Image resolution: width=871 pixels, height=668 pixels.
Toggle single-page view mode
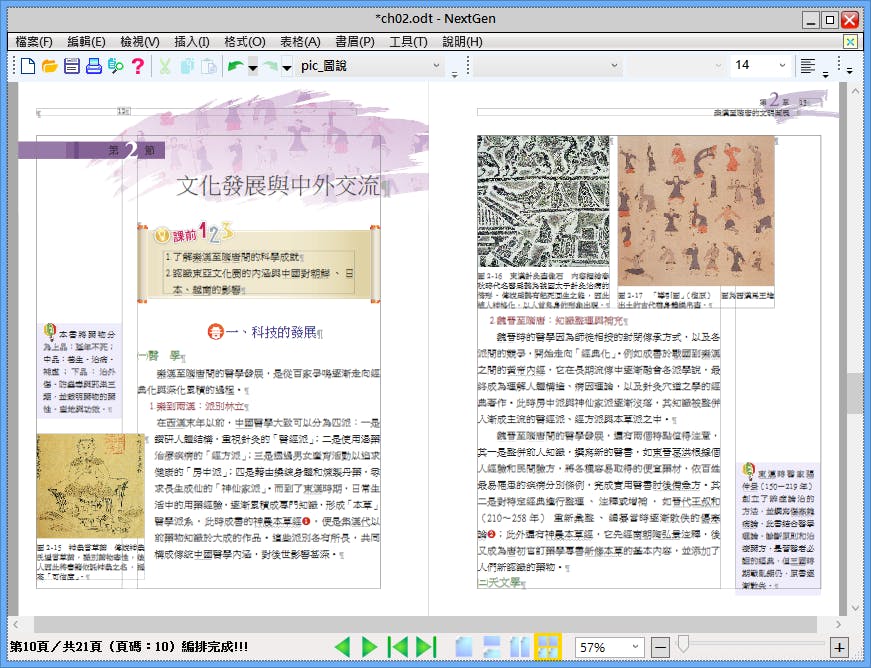pyautogui.click(x=463, y=645)
